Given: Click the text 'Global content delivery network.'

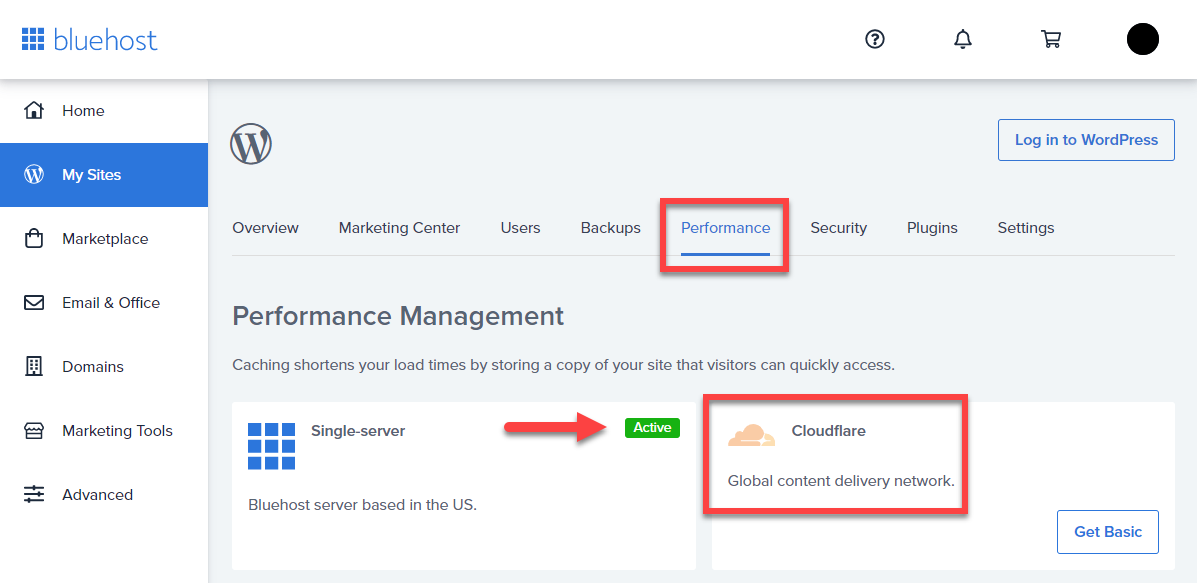Looking at the screenshot, I should point(841,482).
